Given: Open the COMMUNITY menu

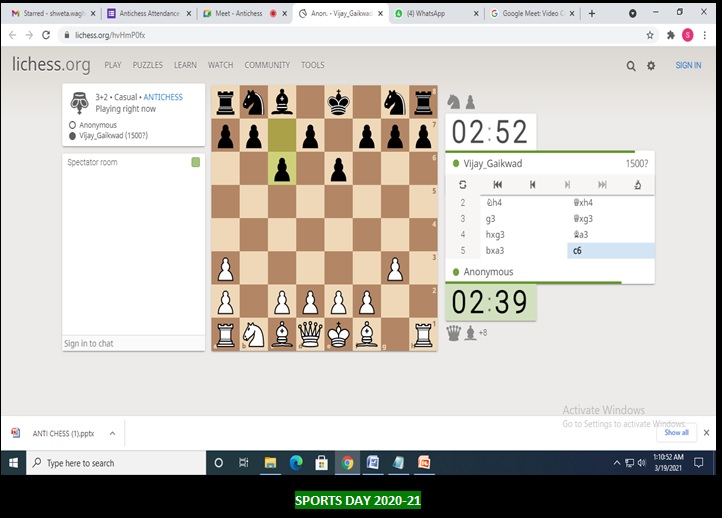Looking at the screenshot, I should click(267, 65).
